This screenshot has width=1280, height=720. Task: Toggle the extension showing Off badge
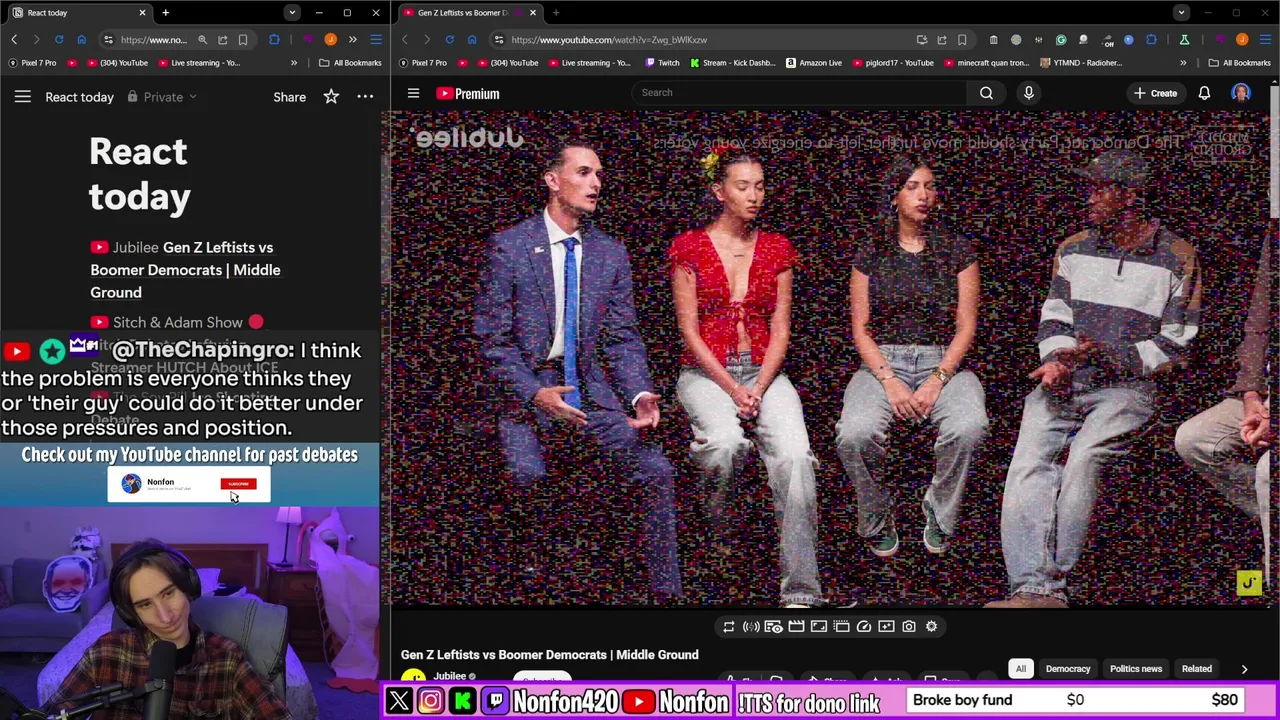pyautogui.click(x=1107, y=40)
